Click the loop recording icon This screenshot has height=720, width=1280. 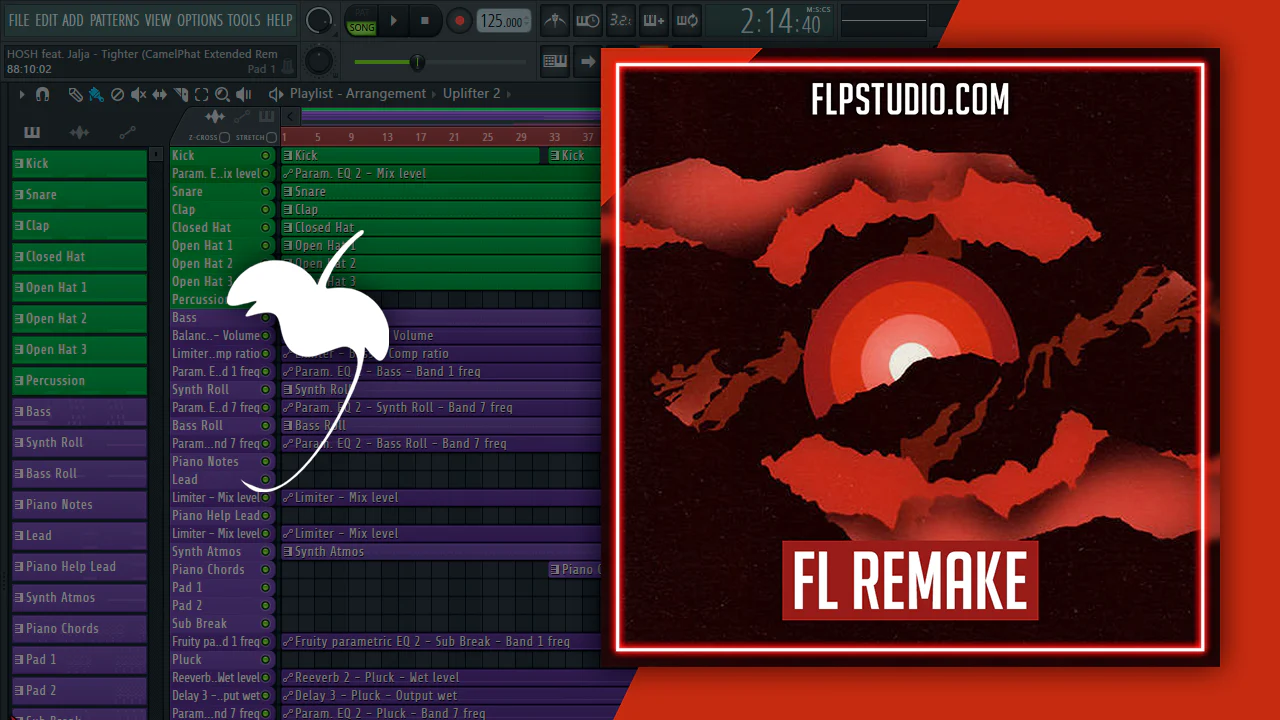click(x=687, y=20)
